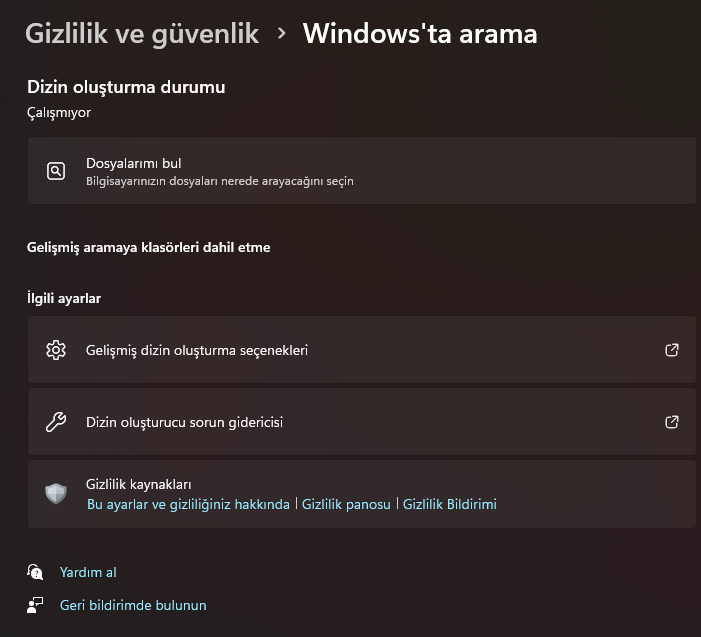Click the Geri bildirimde bulunun feedback icon

(x=36, y=605)
